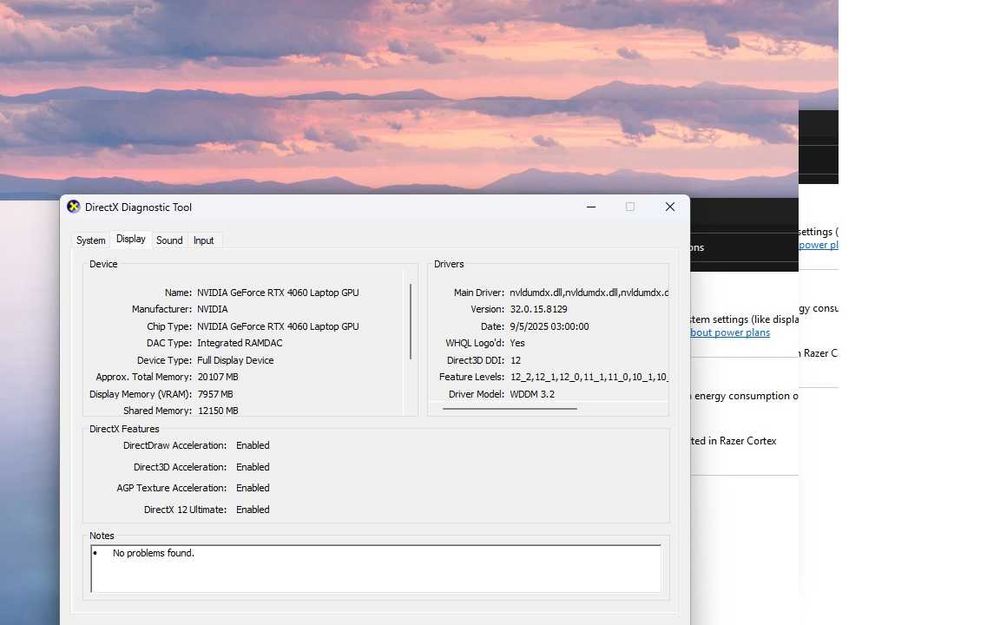Open the Sound tab

[169, 240]
